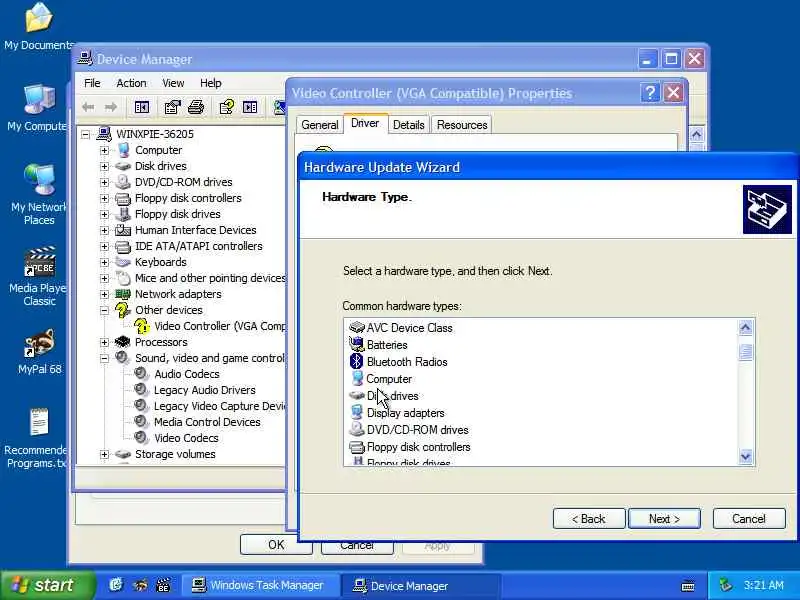Select Disk drives in hardware types list
Viewport: 800px width, 600px height.
[384, 396]
